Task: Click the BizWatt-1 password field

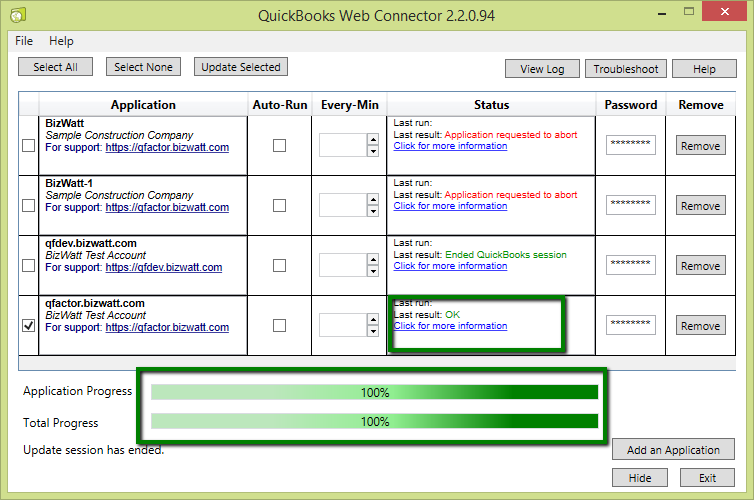Action: pyautogui.click(x=630, y=205)
